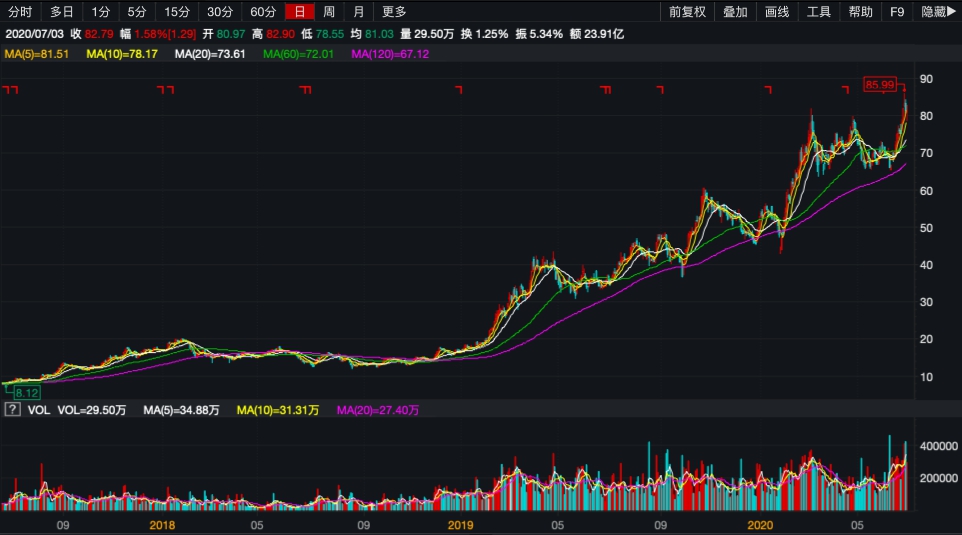Click the yellow volume MA(10)=31.31万 label

(277, 410)
